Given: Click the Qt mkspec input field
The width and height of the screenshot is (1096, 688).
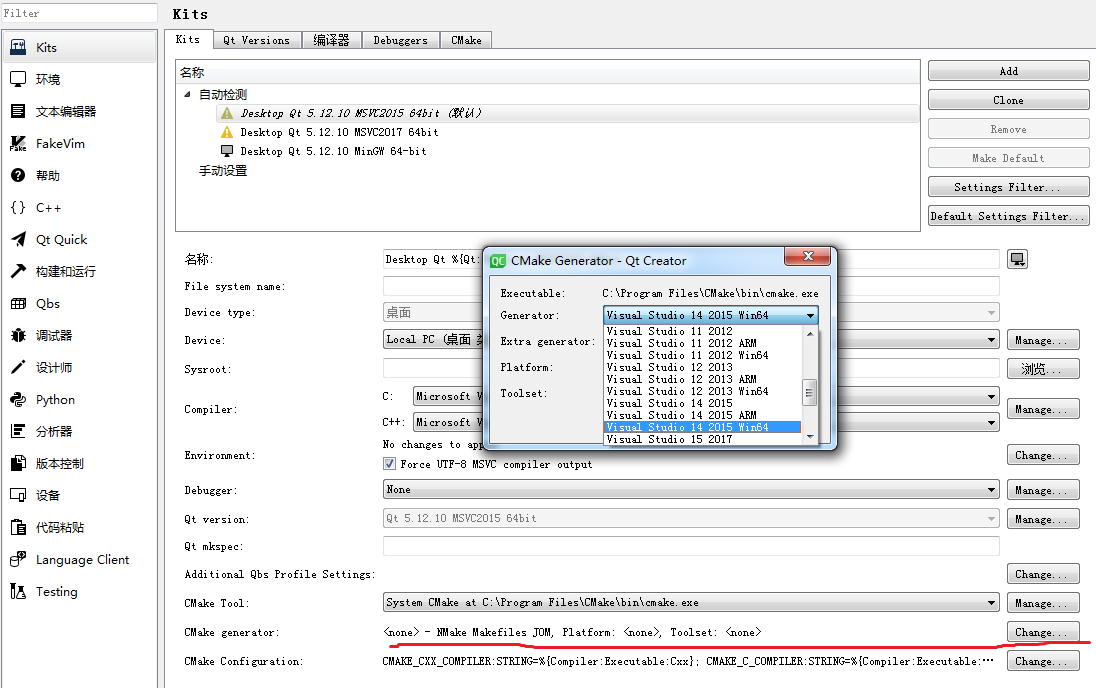Looking at the screenshot, I should coord(691,546).
